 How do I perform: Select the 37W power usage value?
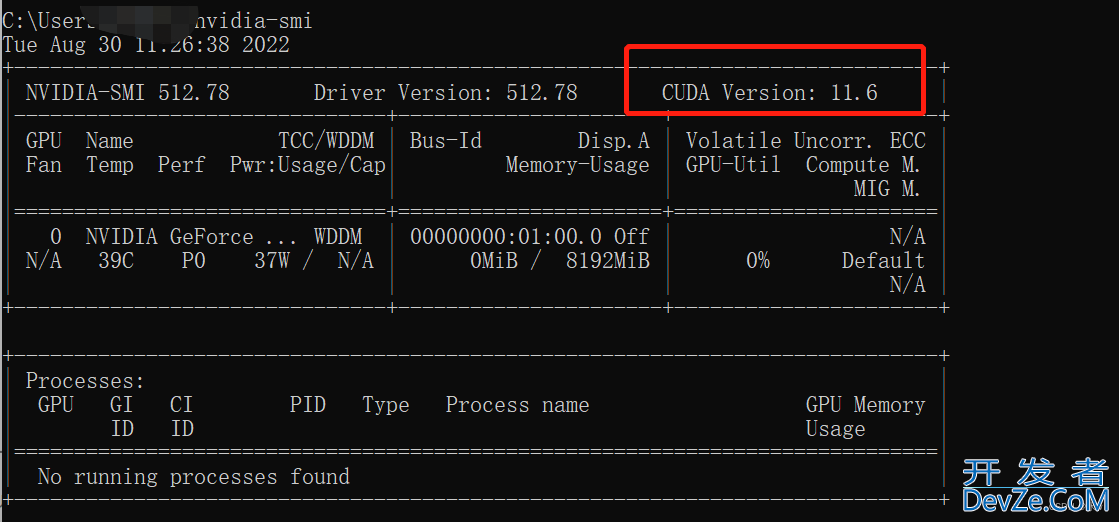pos(271,261)
